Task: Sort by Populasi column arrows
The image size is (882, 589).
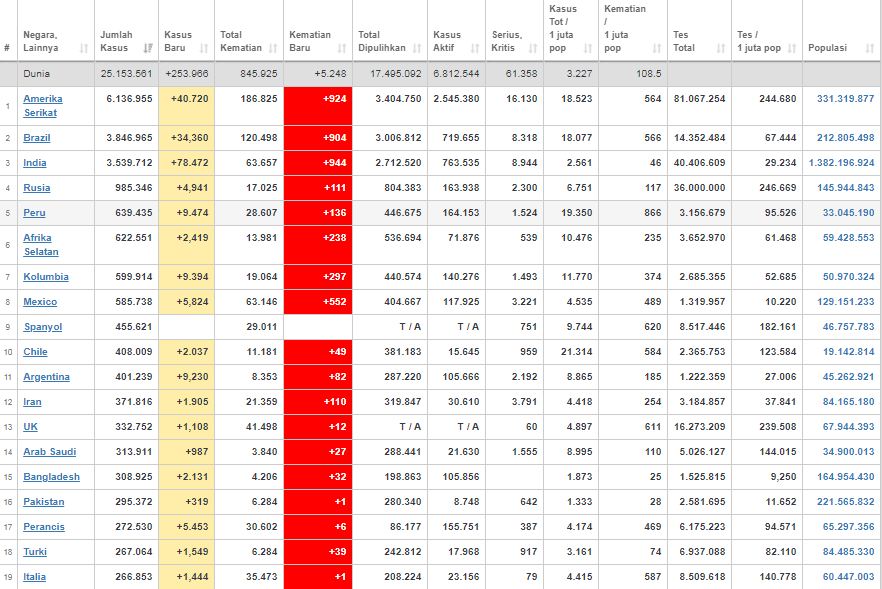Action: 870,48
